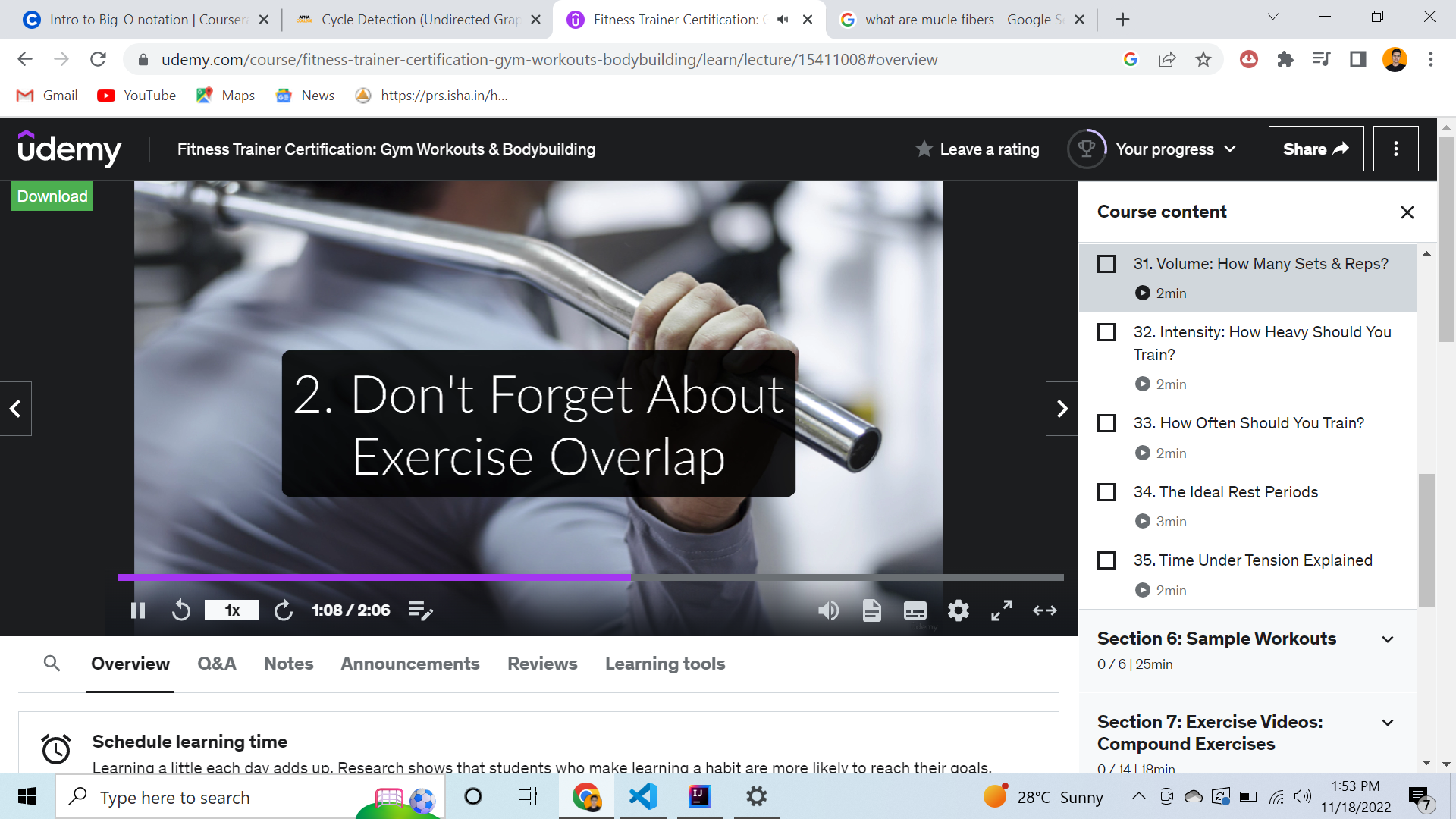This screenshot has height=819, width=1456.
Task: Check lecture 31 Volume checkbox
Action: point(1106,264)
